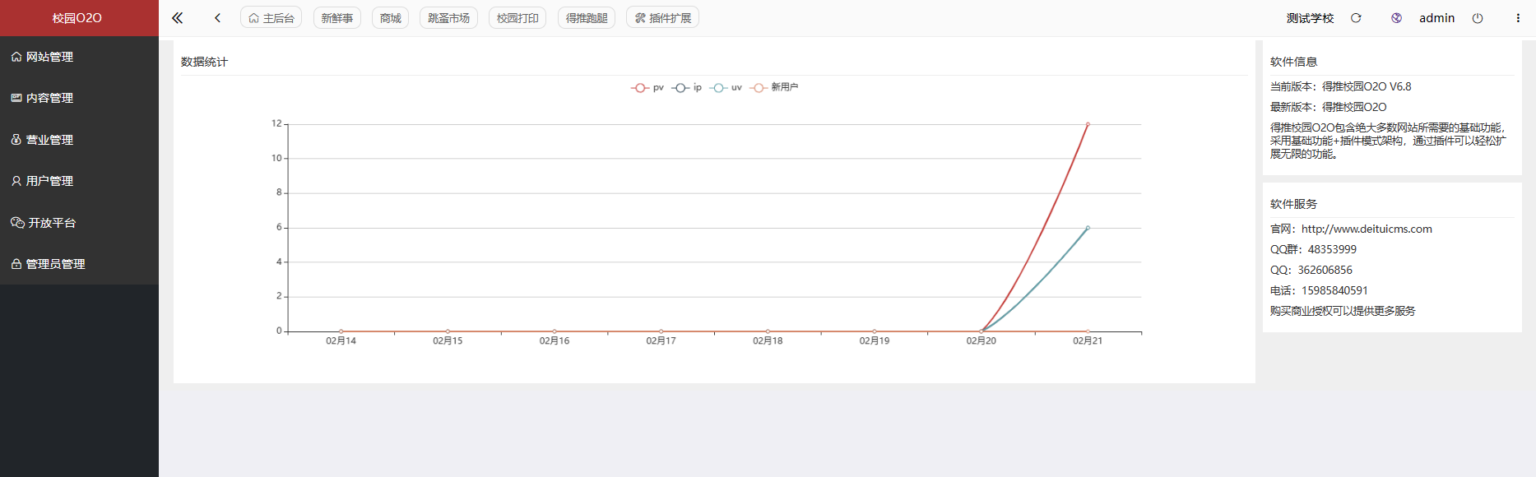Switch to the 跳蚤市场 tab

448,18
